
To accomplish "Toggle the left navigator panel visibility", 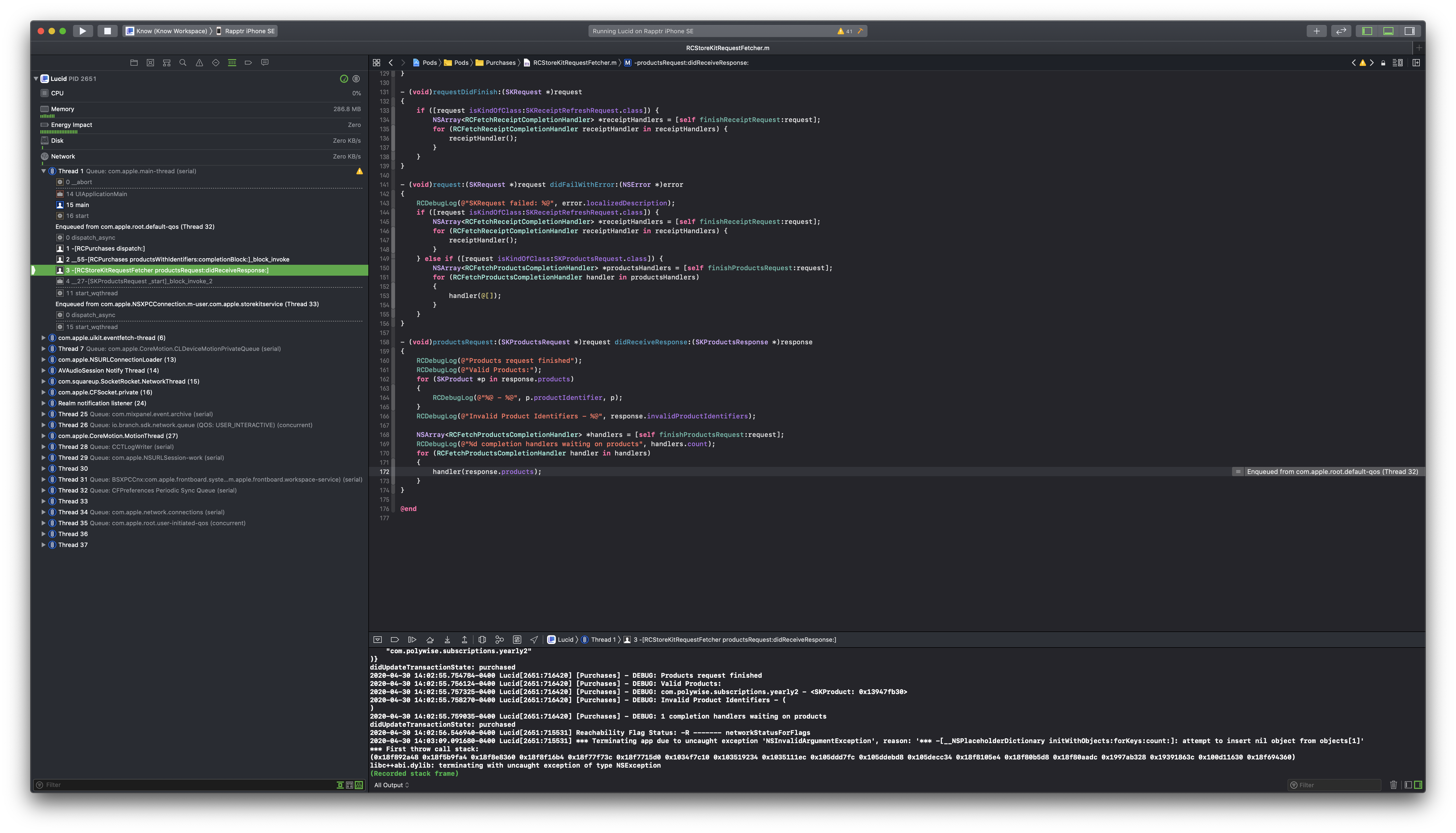I will pyautogui.click(x=1367, y=31).
